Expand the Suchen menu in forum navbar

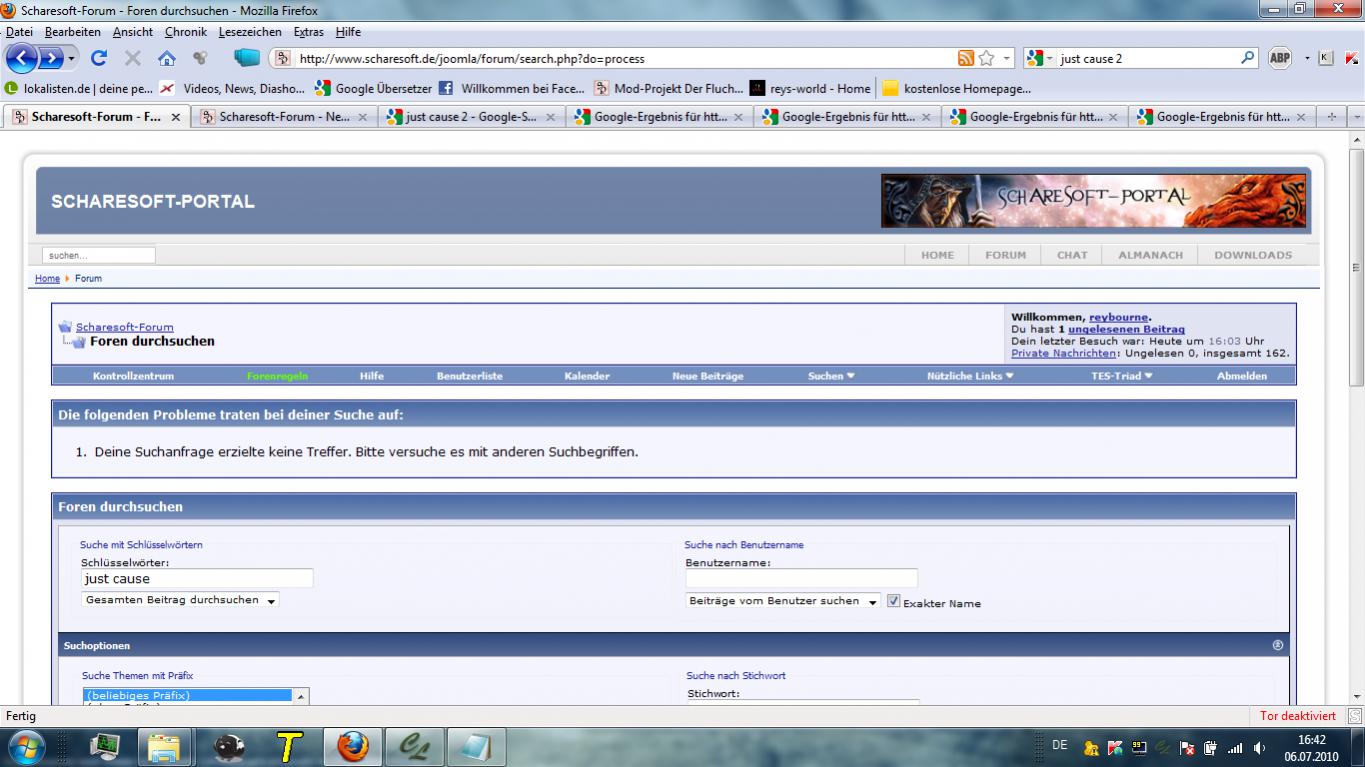[831, 376]
